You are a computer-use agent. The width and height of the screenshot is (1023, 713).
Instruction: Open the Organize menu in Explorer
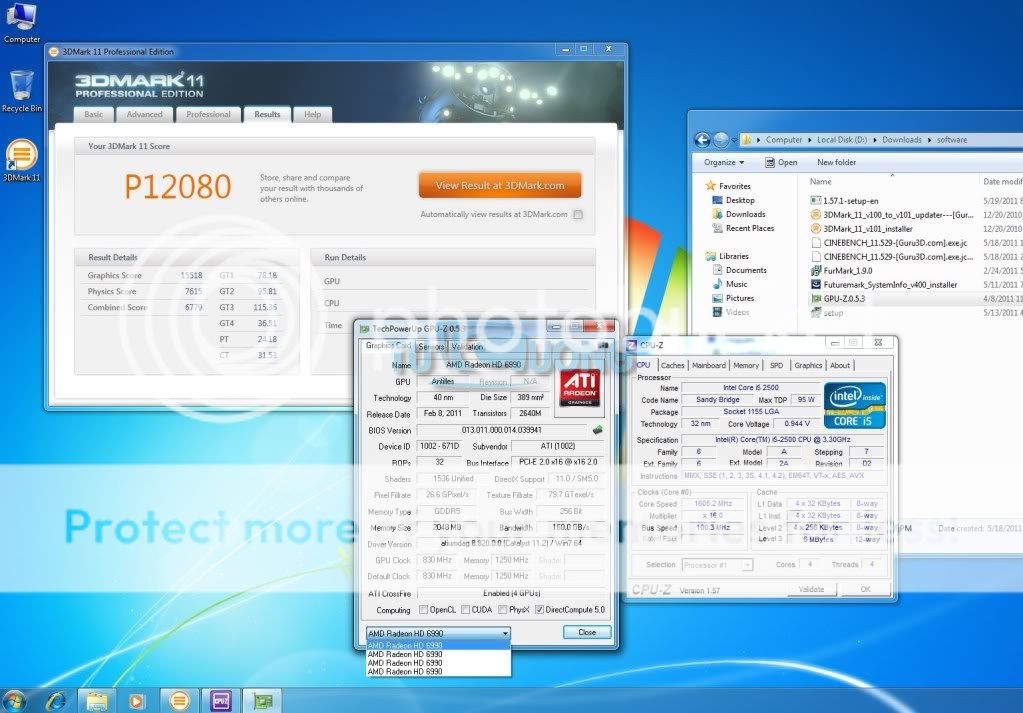point(724,162)
